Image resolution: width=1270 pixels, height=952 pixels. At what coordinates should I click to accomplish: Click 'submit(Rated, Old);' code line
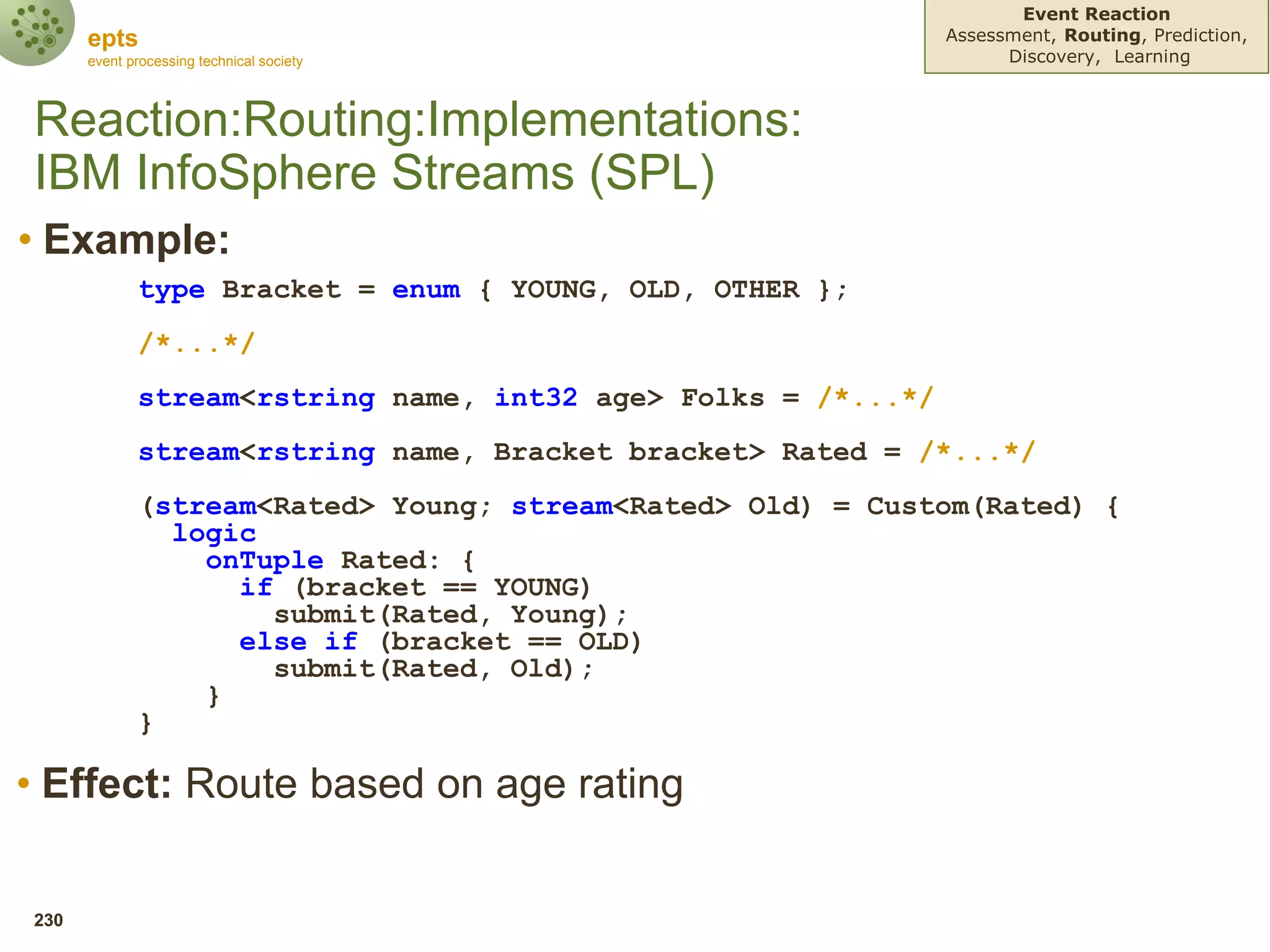433,669
